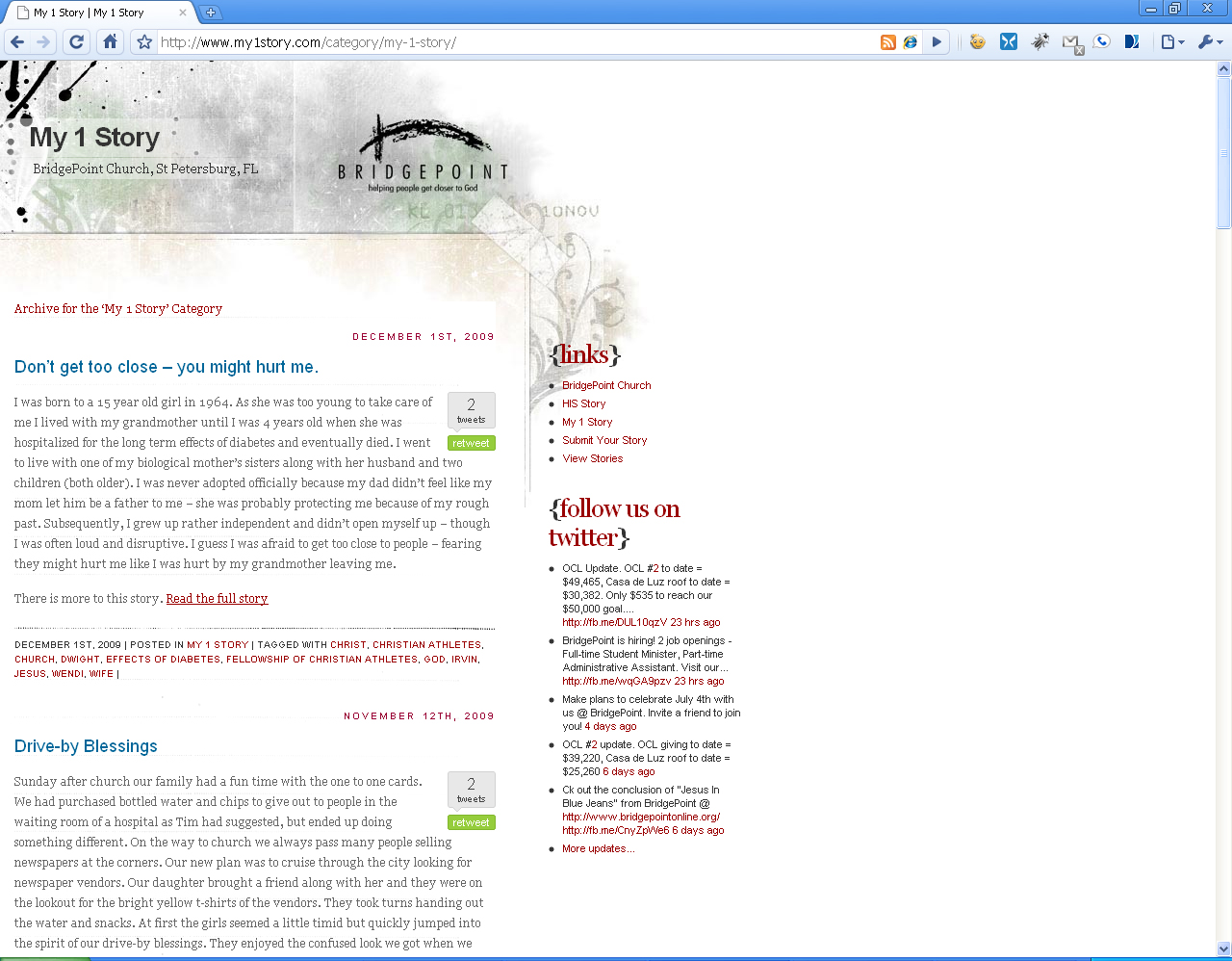The width and height of the screenshot is (1232, 961).
Task: Follow the 'Read the full story' link
Action: click(217, 598)
